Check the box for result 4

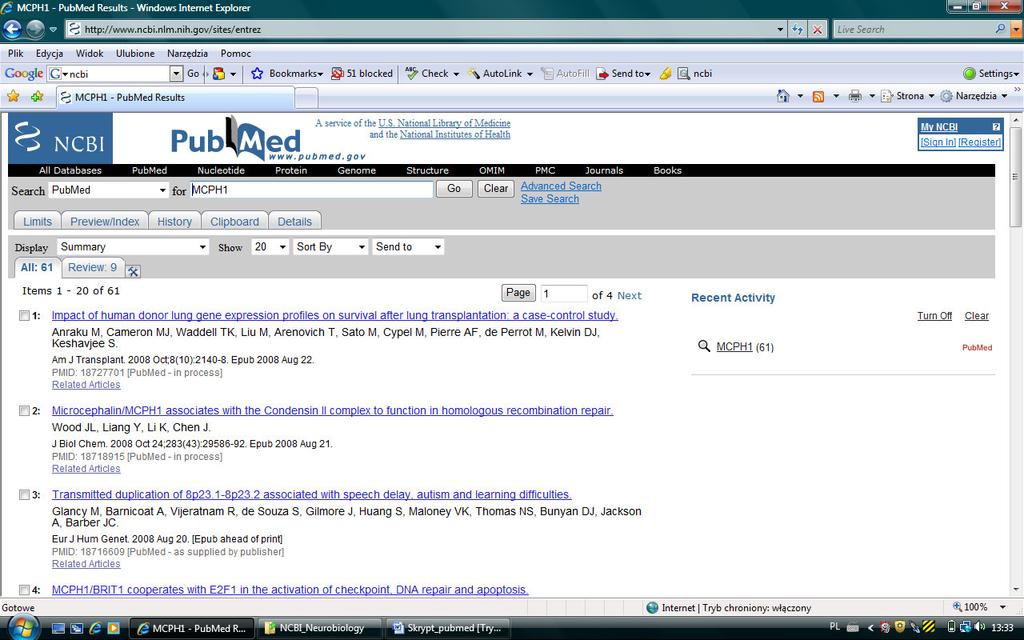[24, 590]
